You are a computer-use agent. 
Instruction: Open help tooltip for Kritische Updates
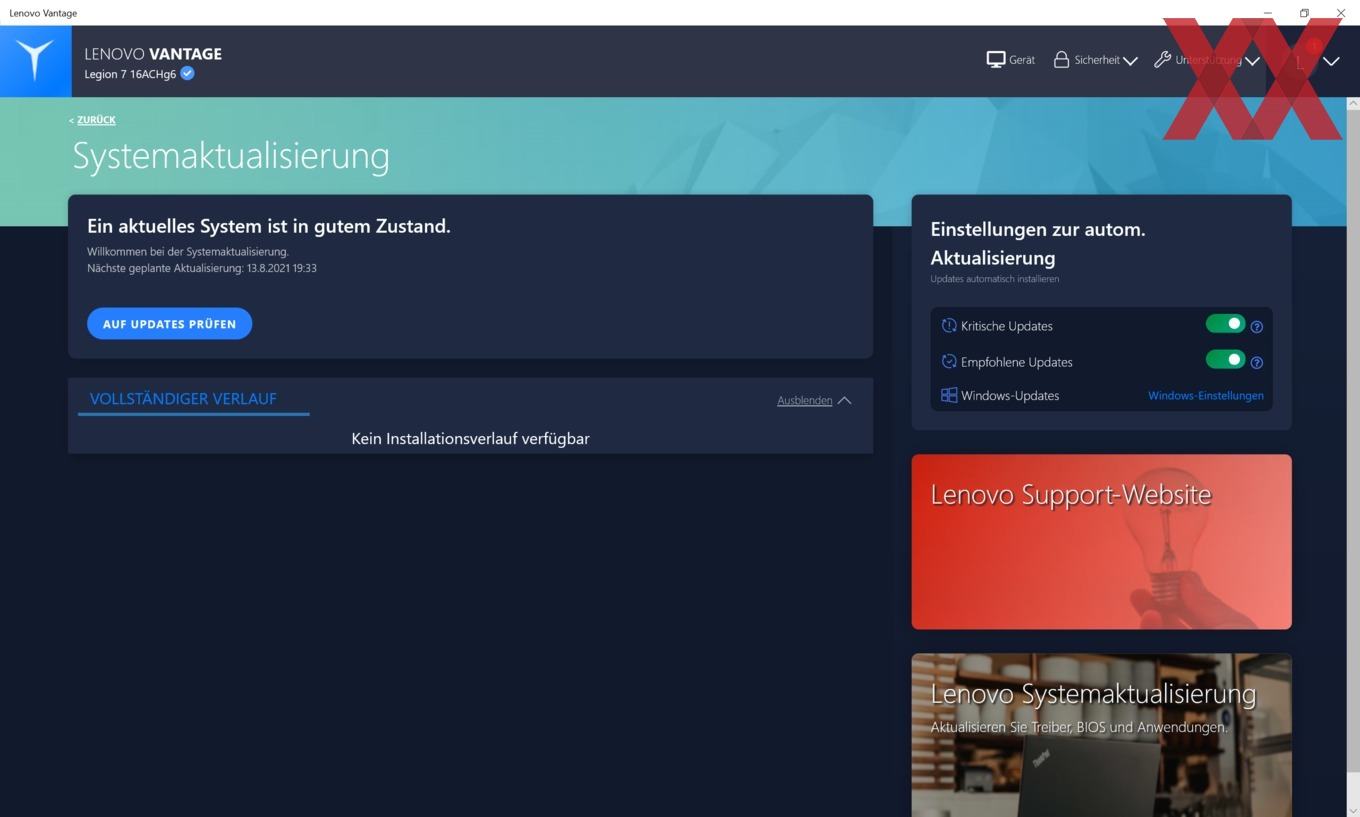pyautogui.click(x=1257, y=327)
